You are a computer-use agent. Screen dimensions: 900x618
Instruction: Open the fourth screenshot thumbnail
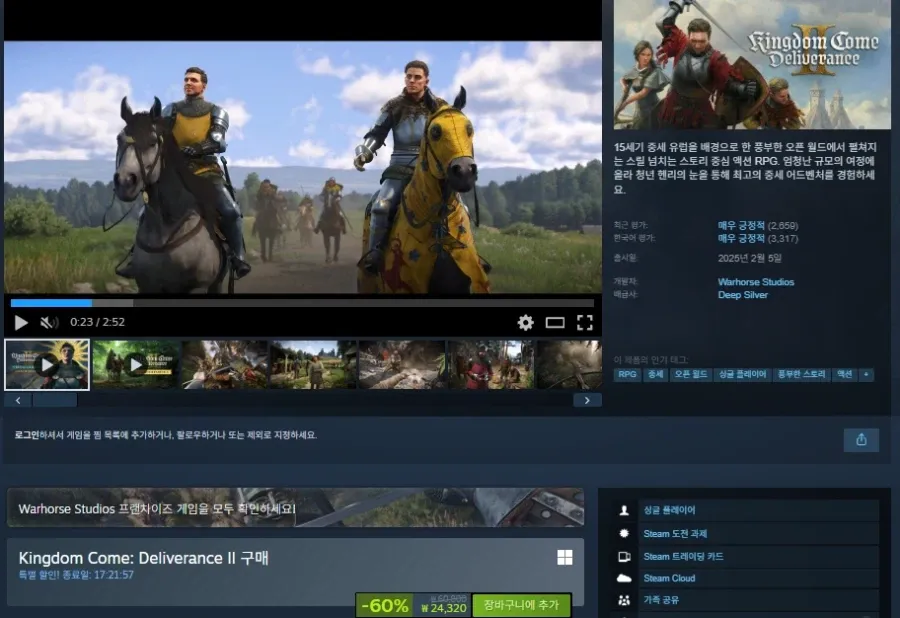click(x=313, y=364)
